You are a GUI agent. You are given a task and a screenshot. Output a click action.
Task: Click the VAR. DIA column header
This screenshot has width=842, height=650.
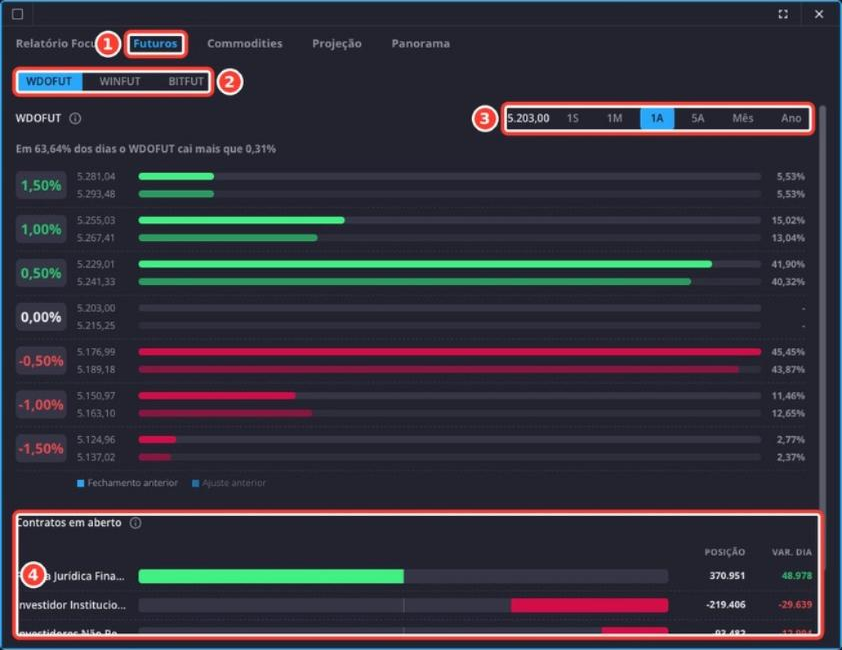click(792, 552)
